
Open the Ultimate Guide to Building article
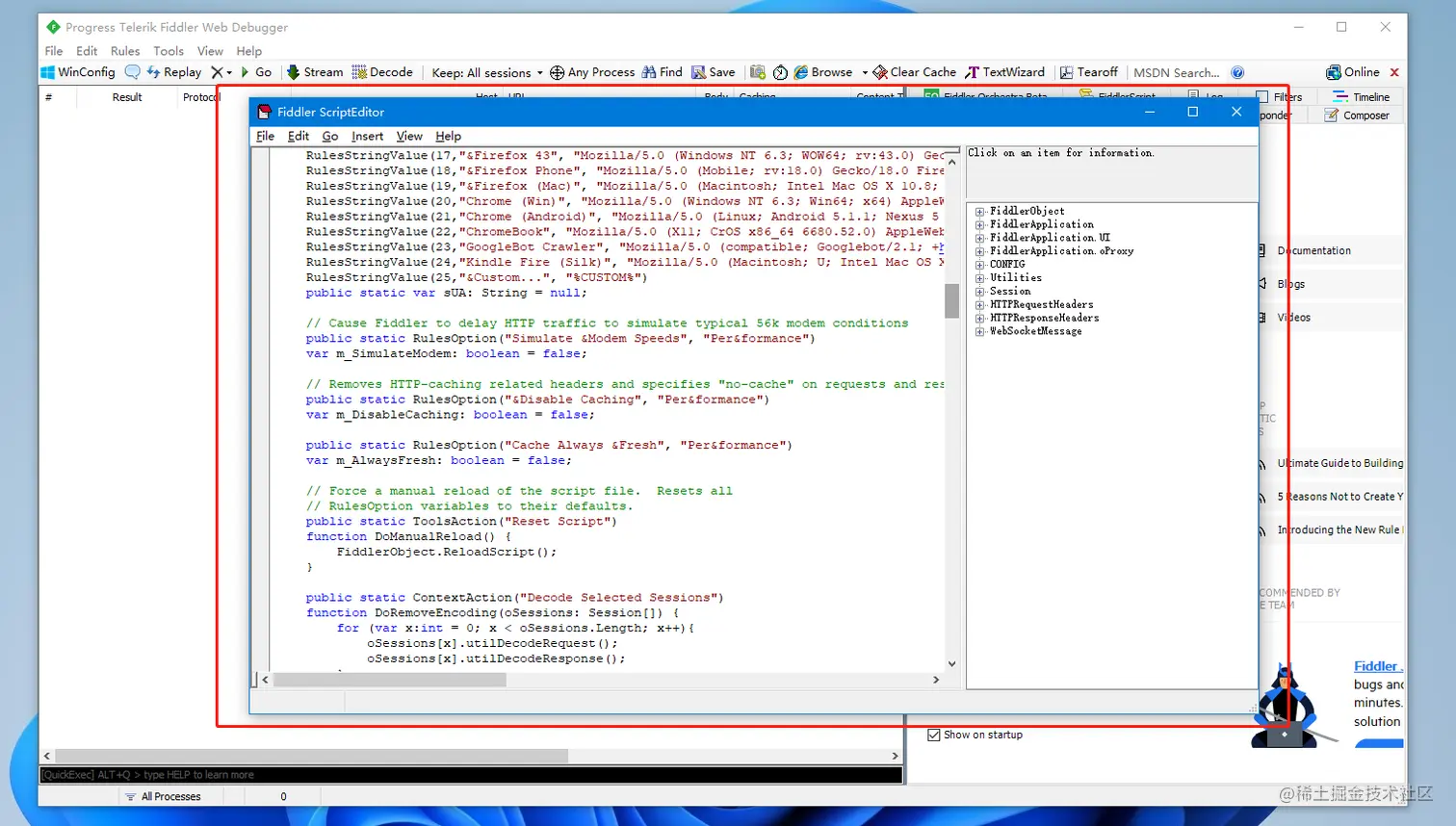click(1340, 463)
